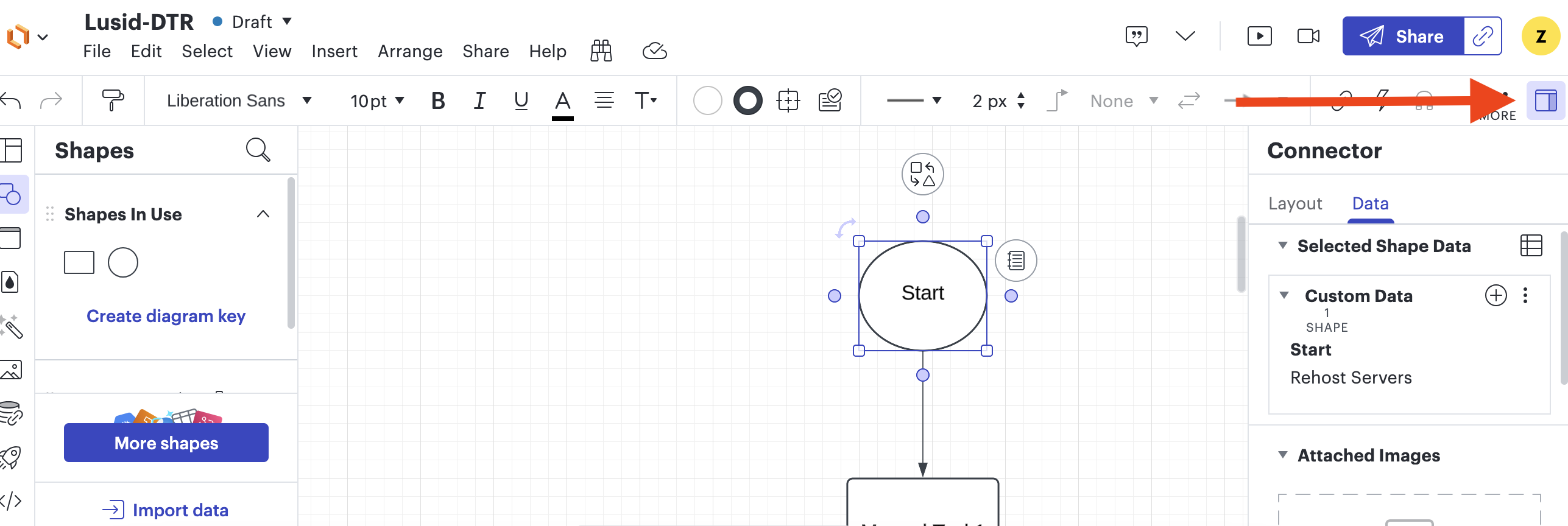Click the video camera icon
The image size is (1568, 526).
(1308, 37)
